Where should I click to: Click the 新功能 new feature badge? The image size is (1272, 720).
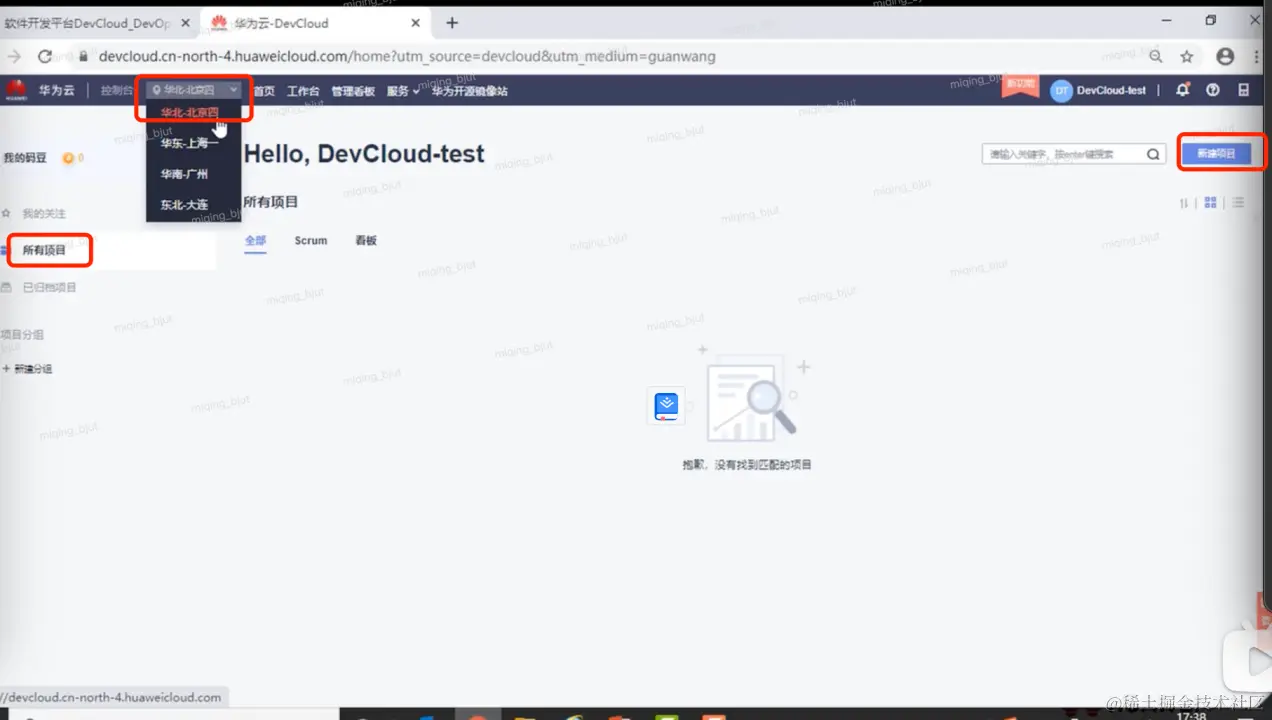[1021, 87]
